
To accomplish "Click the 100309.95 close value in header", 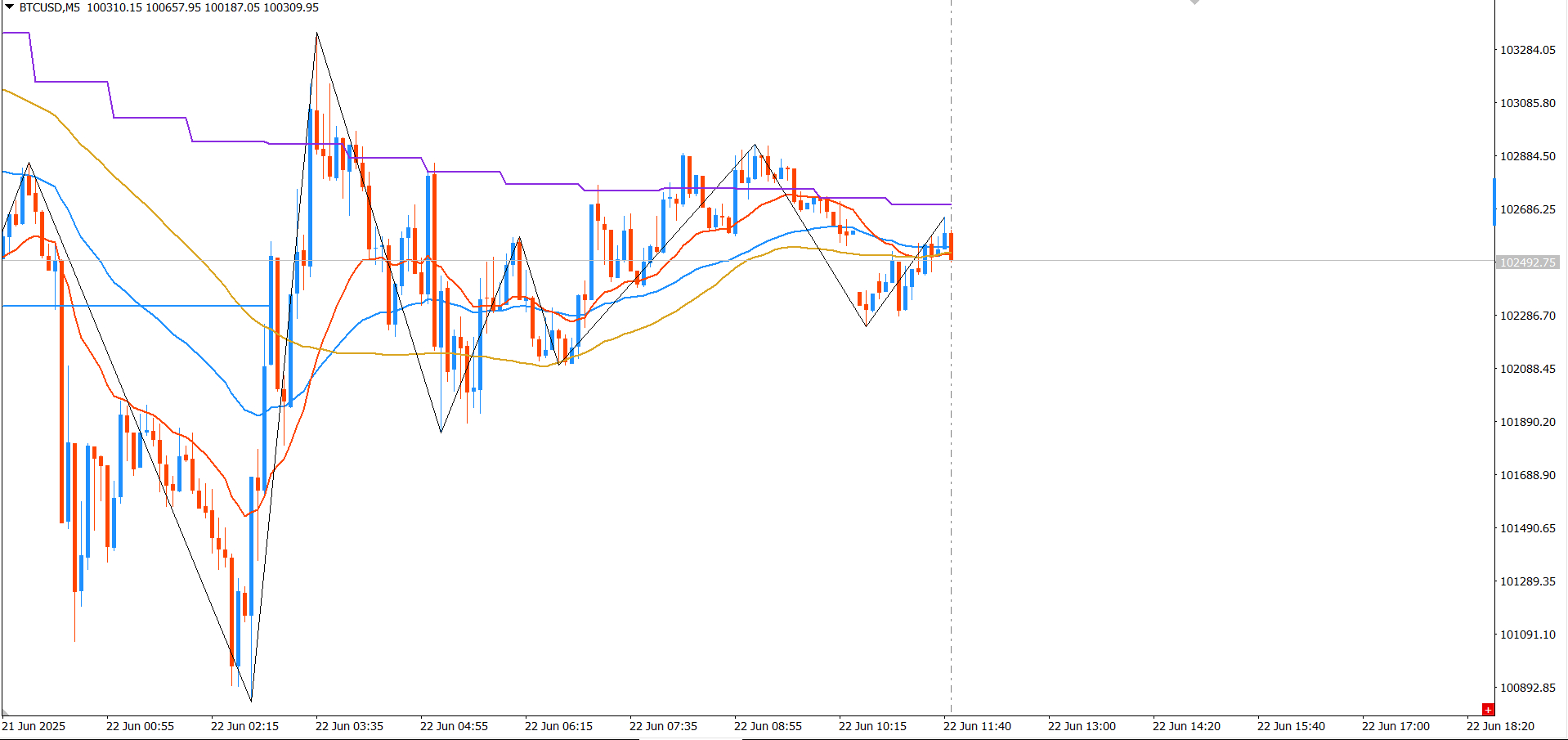I will click(x=291, y=7).
